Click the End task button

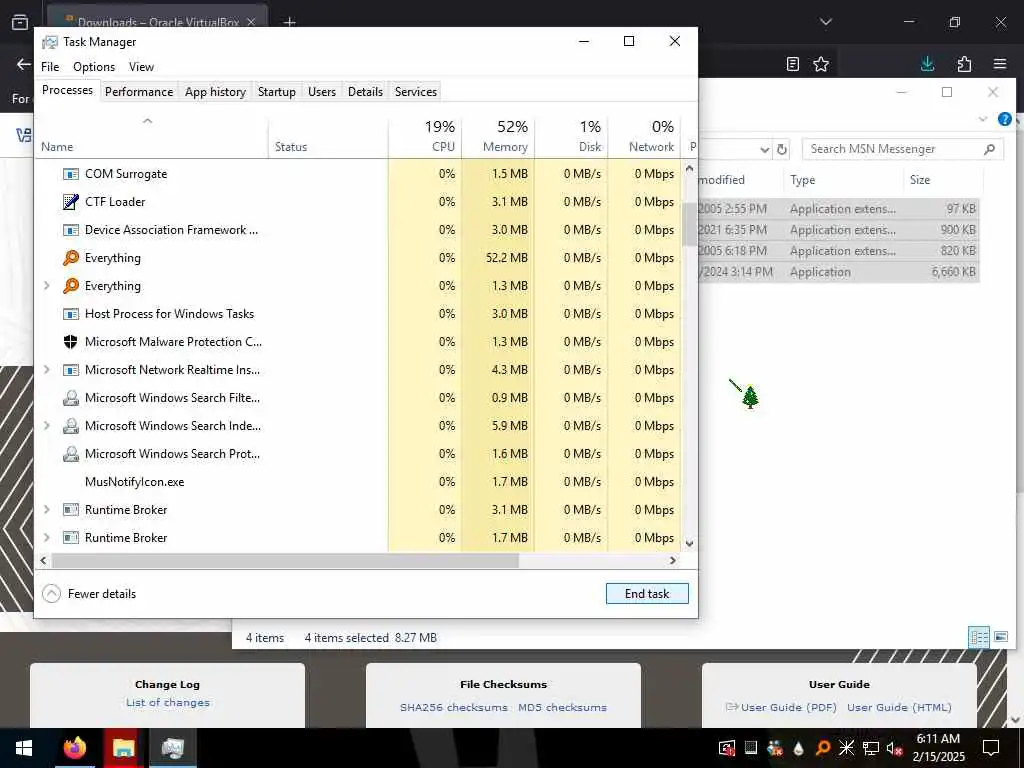[x=647, y=594]
